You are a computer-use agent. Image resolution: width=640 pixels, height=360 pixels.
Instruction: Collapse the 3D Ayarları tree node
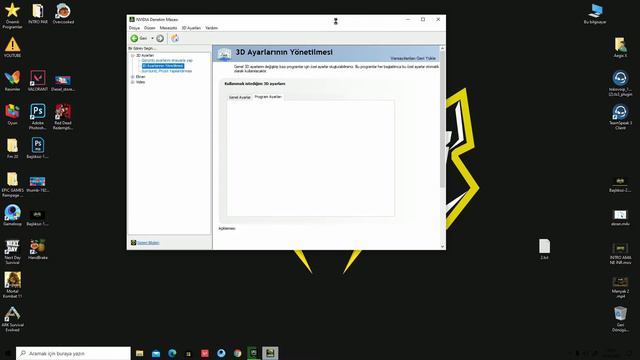click(x=133, y=55)
